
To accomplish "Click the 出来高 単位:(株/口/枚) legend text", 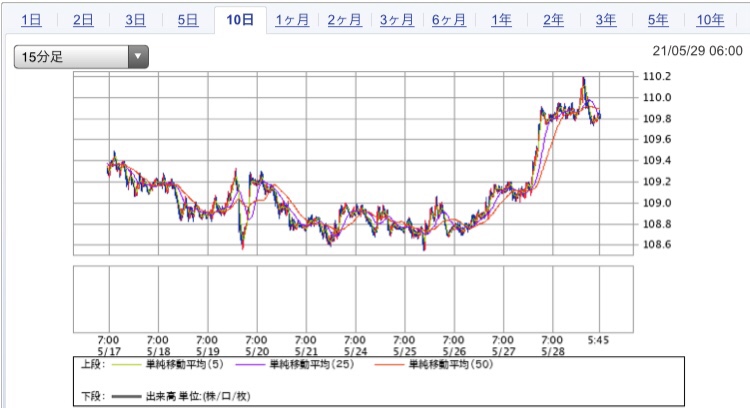I will [198, 396].
